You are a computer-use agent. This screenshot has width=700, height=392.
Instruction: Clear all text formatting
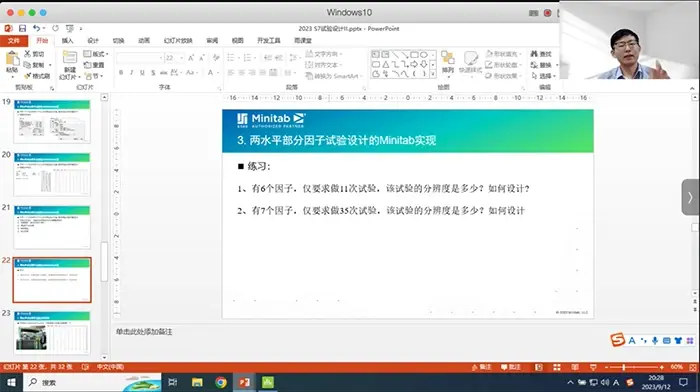pos(216,58)
